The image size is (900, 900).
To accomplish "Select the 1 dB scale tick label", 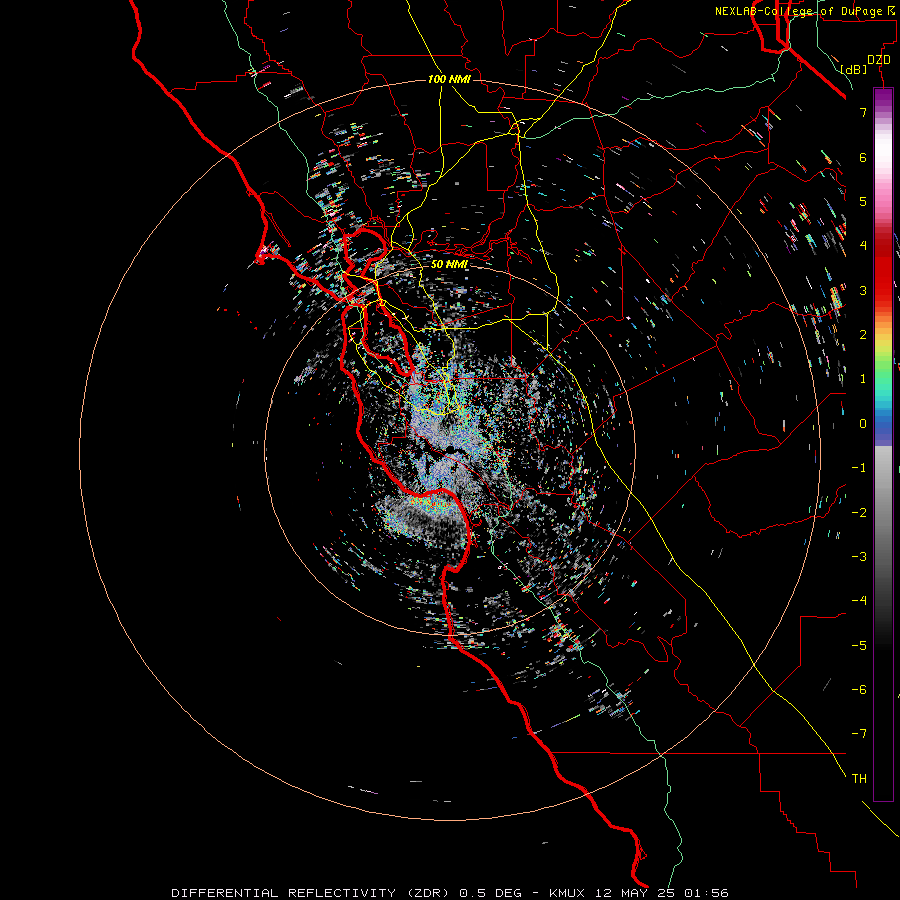I will 863,379.
